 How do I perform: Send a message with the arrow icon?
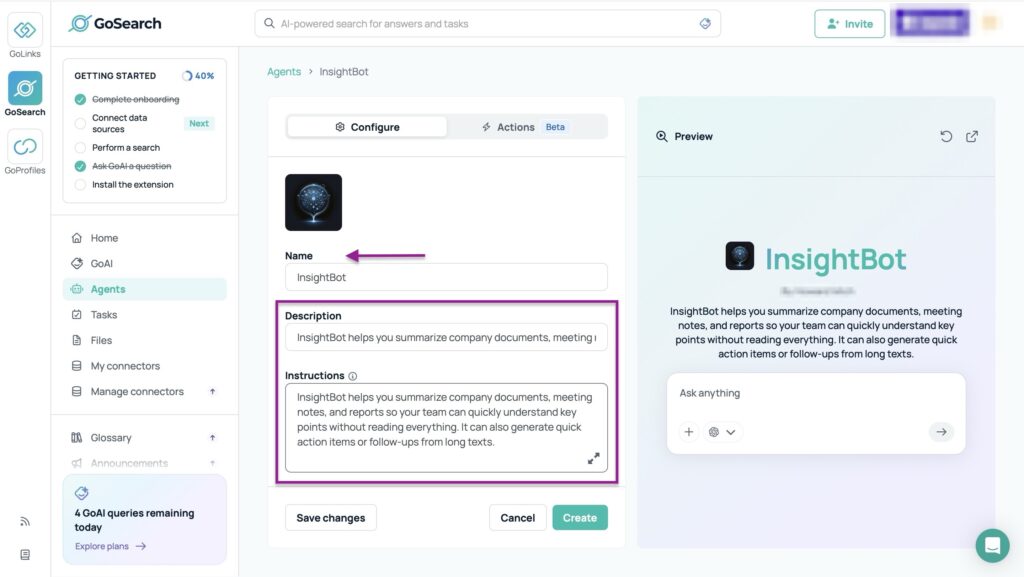click(x=941, y=432)
